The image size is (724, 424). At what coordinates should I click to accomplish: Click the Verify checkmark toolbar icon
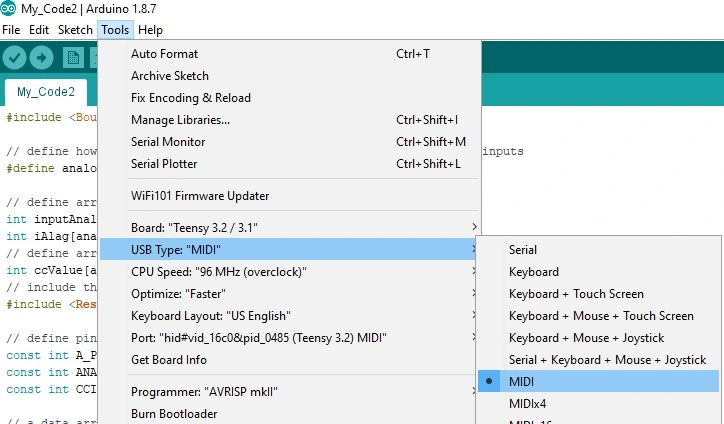15,58
